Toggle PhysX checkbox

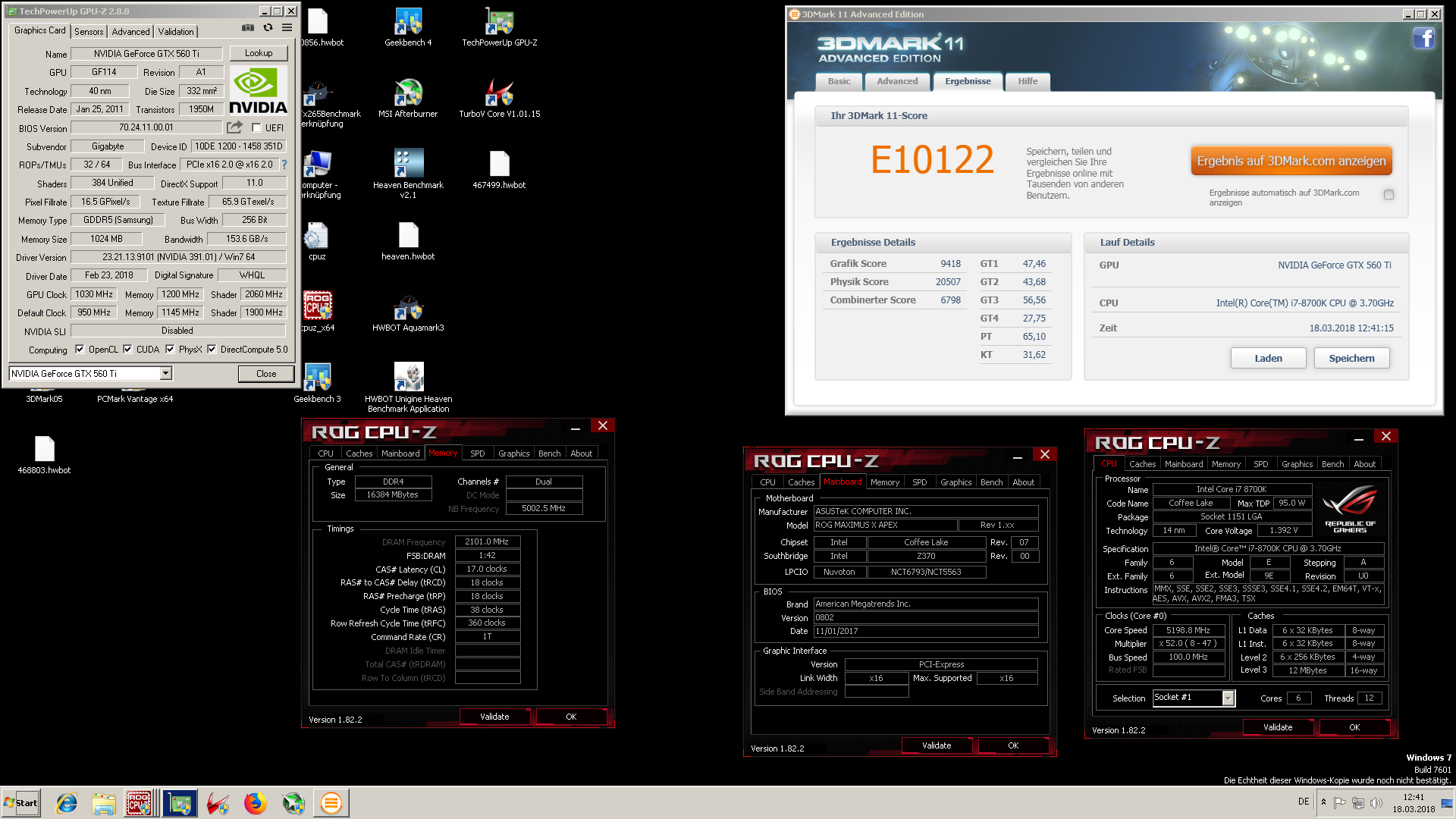[x=170, y=350]
